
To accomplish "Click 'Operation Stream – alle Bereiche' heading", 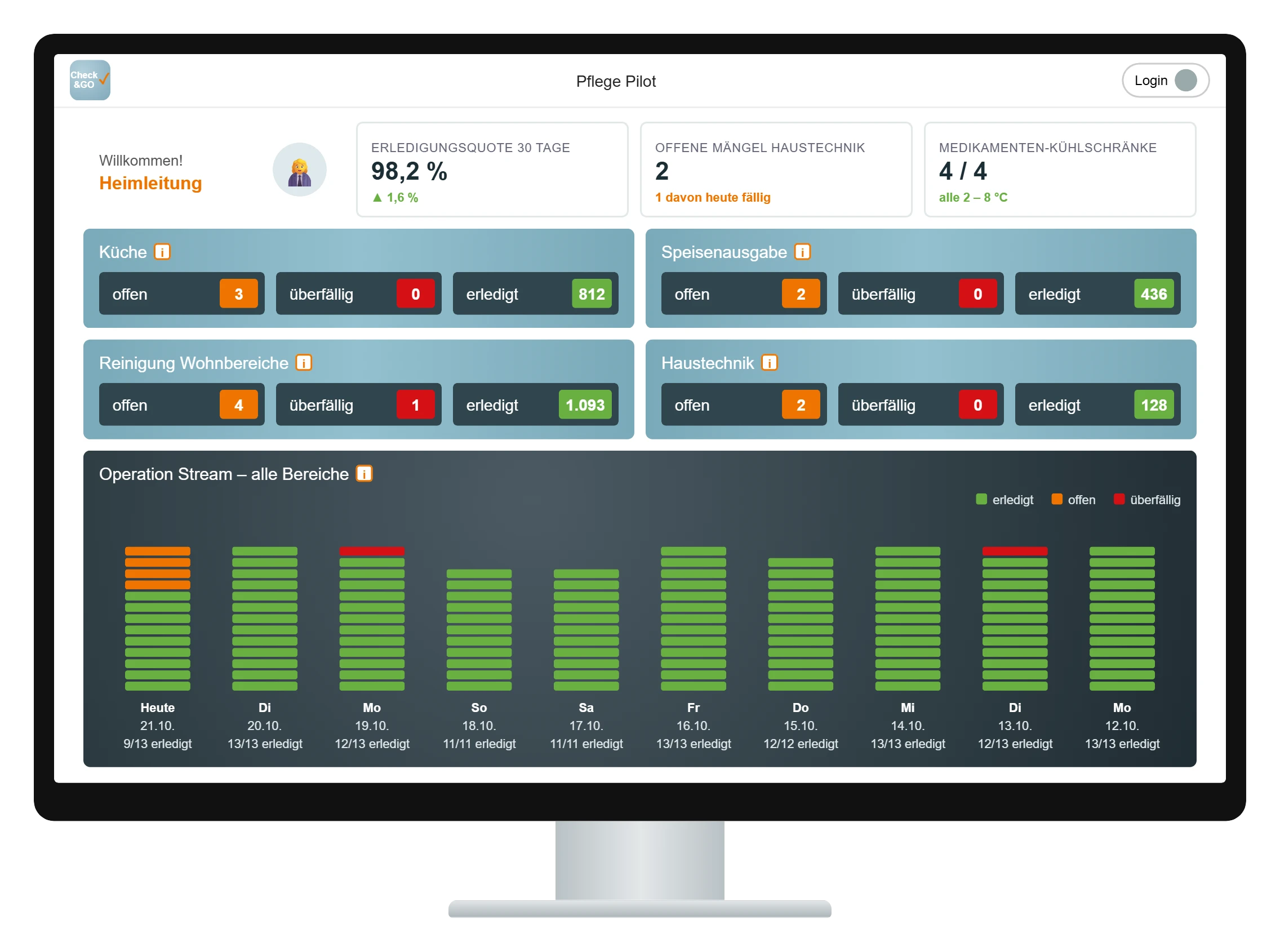I will coord(224,474).
